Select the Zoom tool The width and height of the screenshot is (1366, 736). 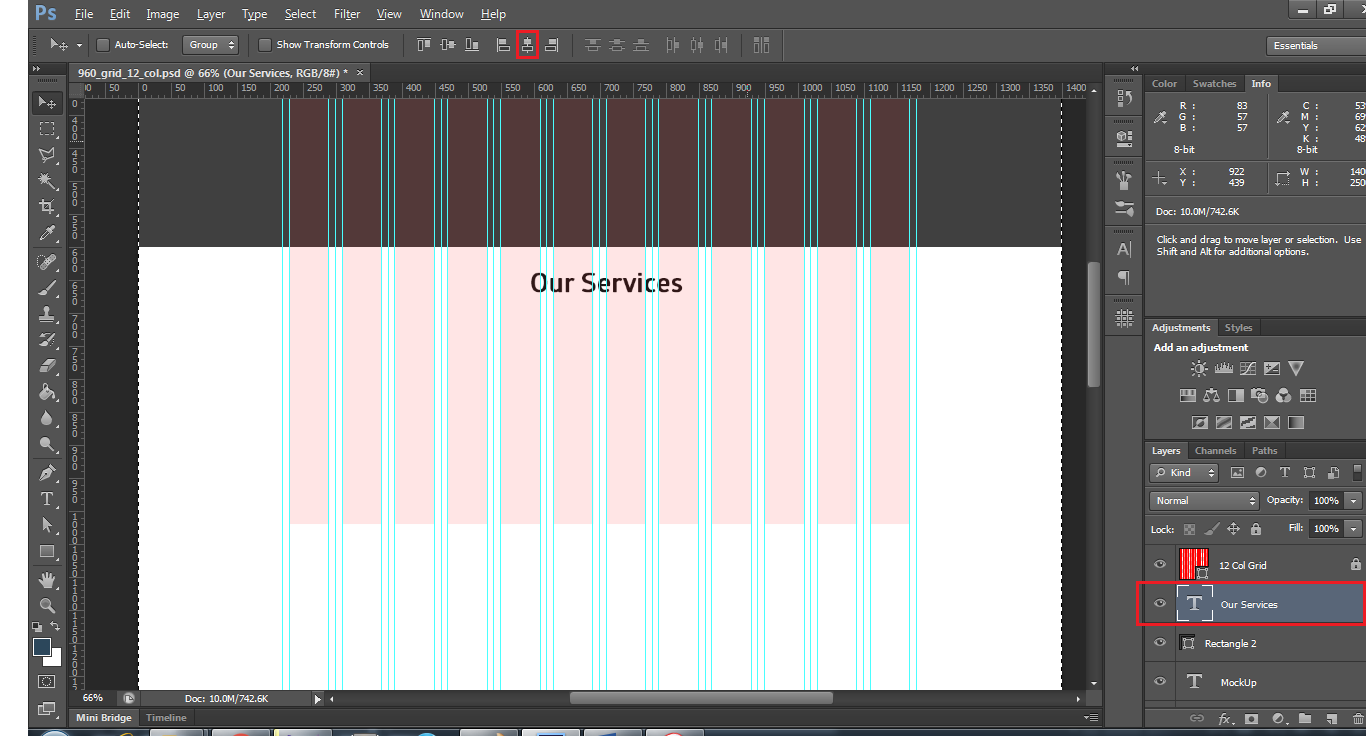coord(47,606)
